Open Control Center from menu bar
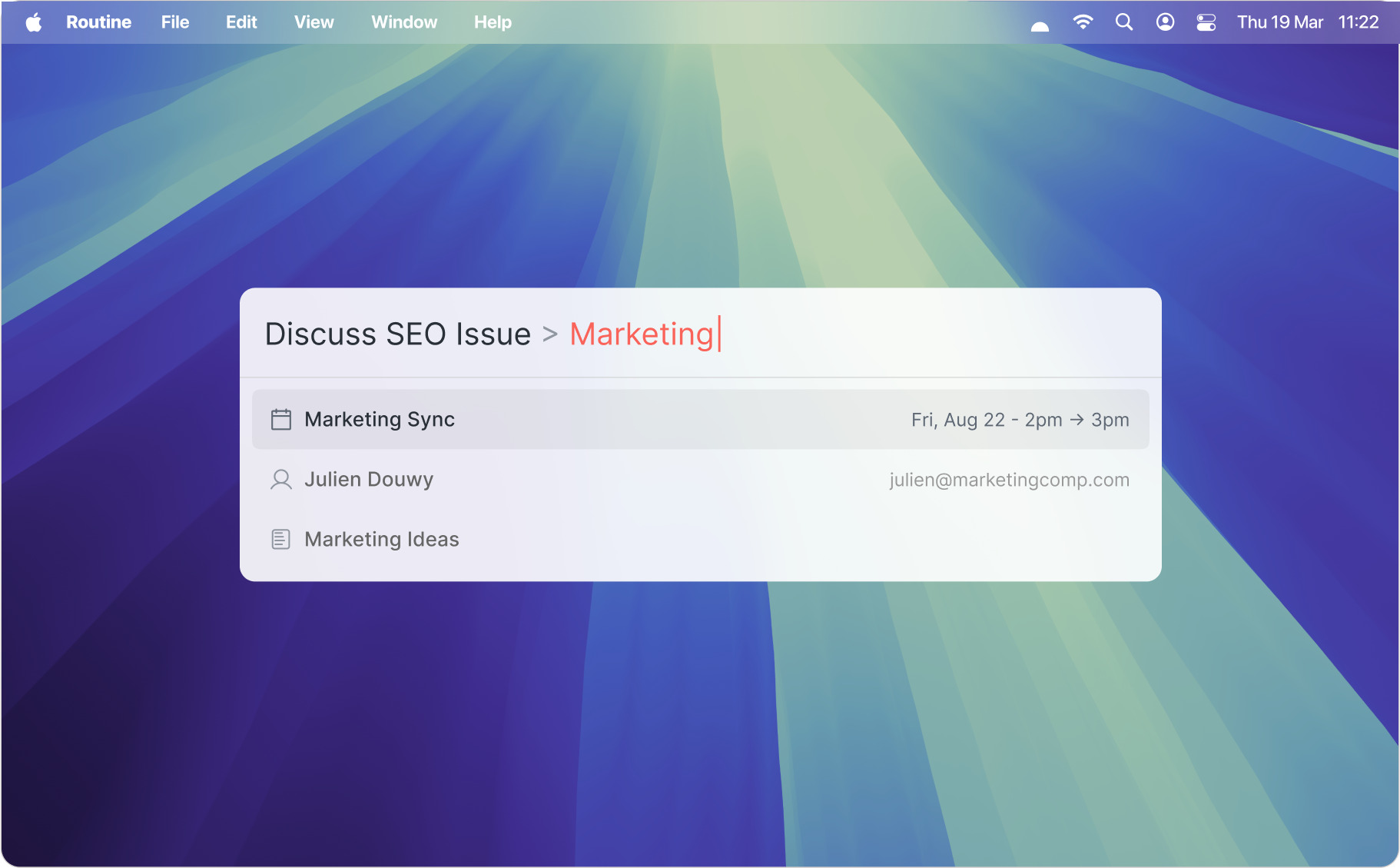Viewport: 1400px width, 868px height. 1206,22
